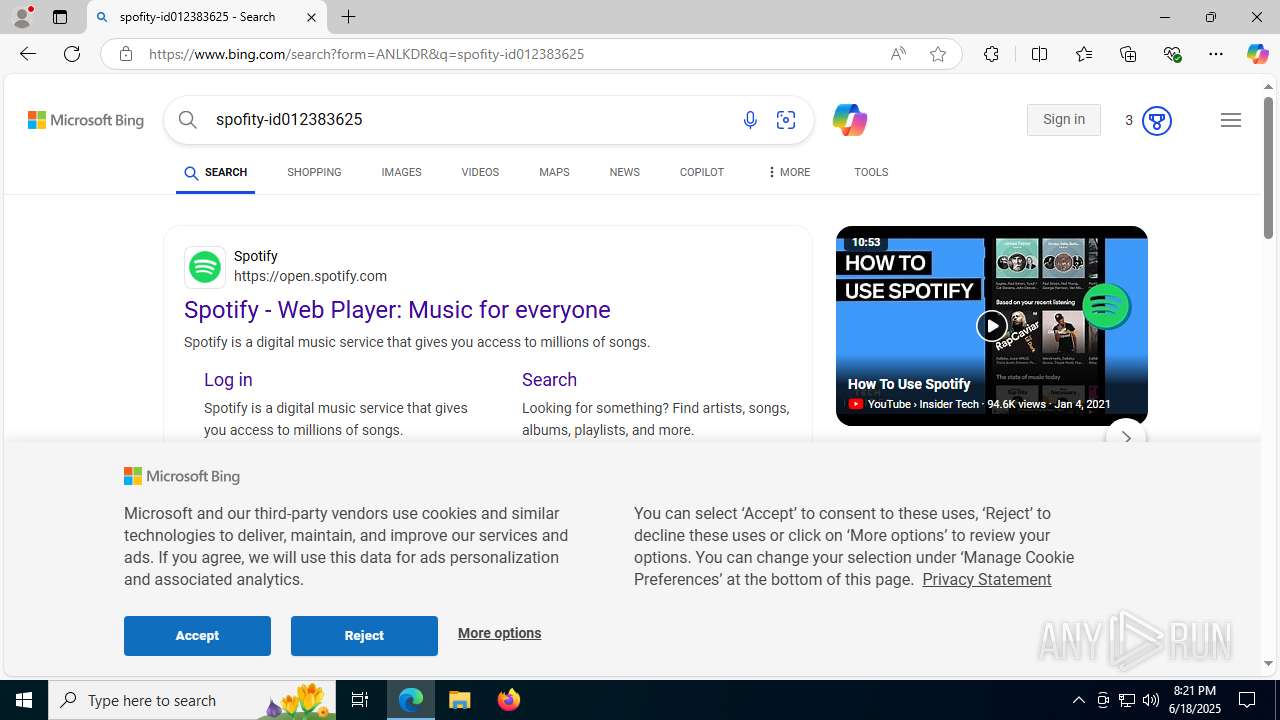Play the How To Use Spotify video

pos(991,326)
